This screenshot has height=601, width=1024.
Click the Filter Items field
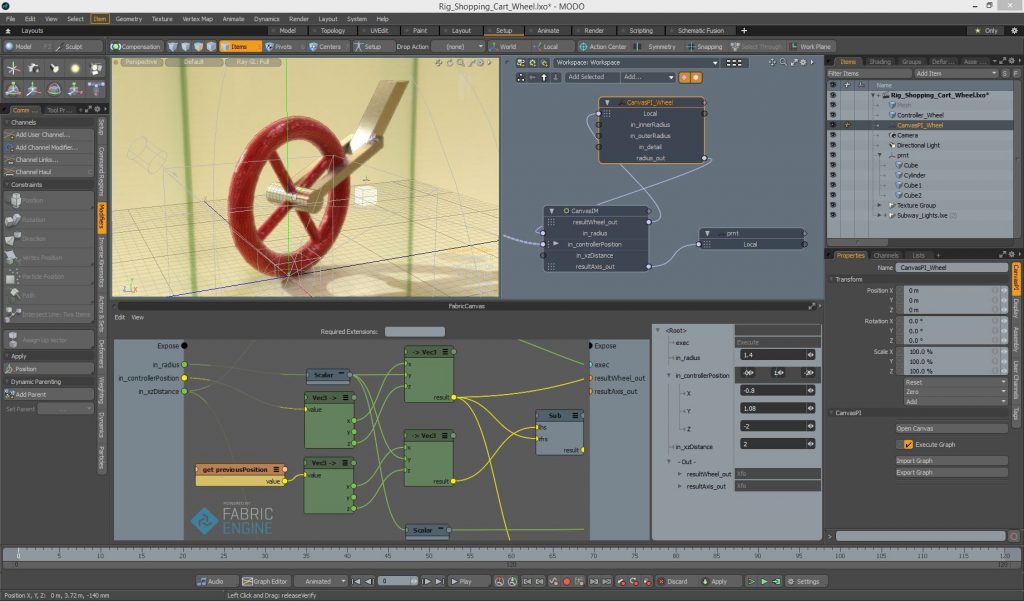[x=869, y=73]
